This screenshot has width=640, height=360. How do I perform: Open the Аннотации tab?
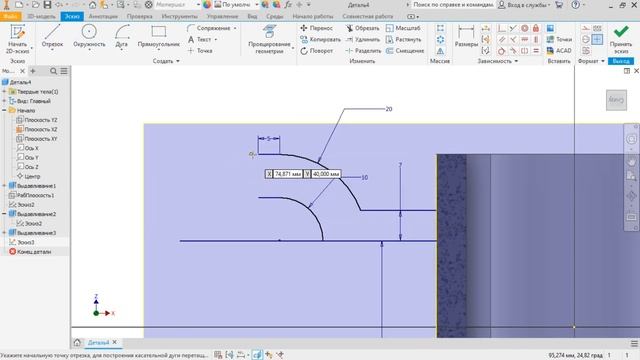103,16
